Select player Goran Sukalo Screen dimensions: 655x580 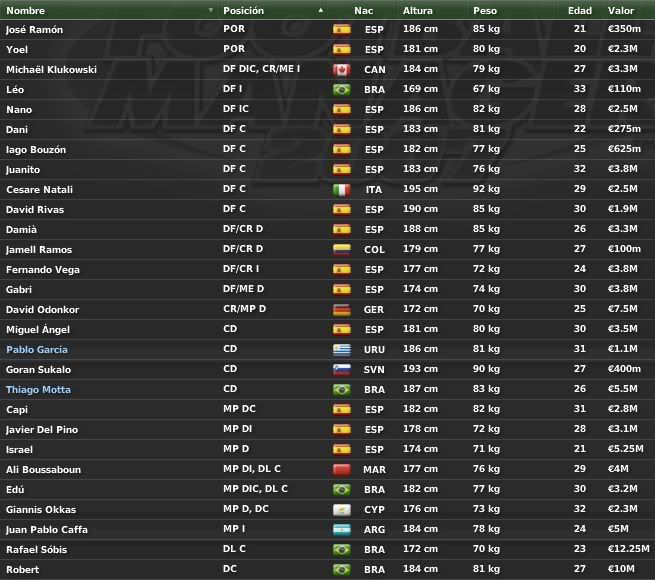point(38,369)
